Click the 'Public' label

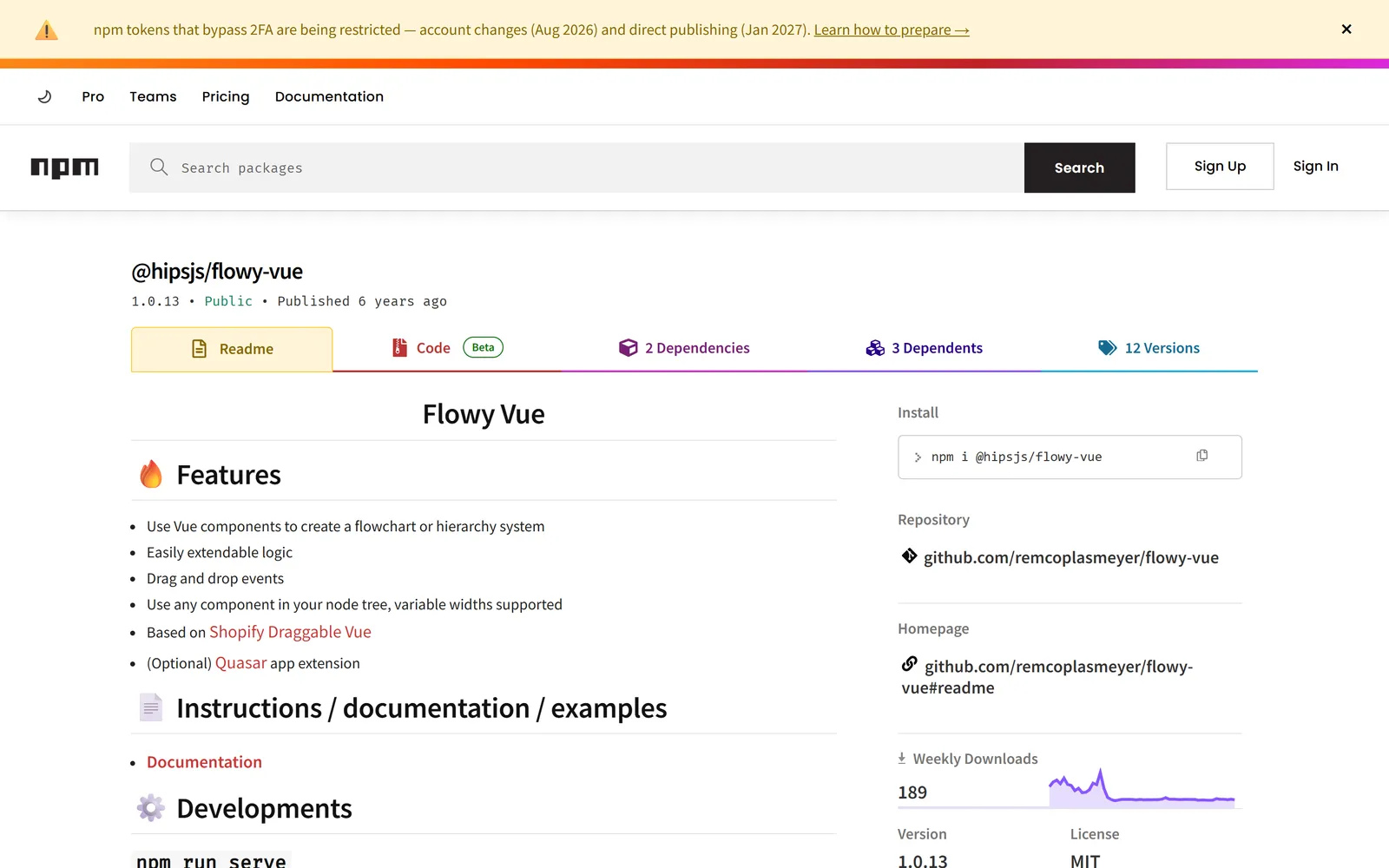point(228,301)
